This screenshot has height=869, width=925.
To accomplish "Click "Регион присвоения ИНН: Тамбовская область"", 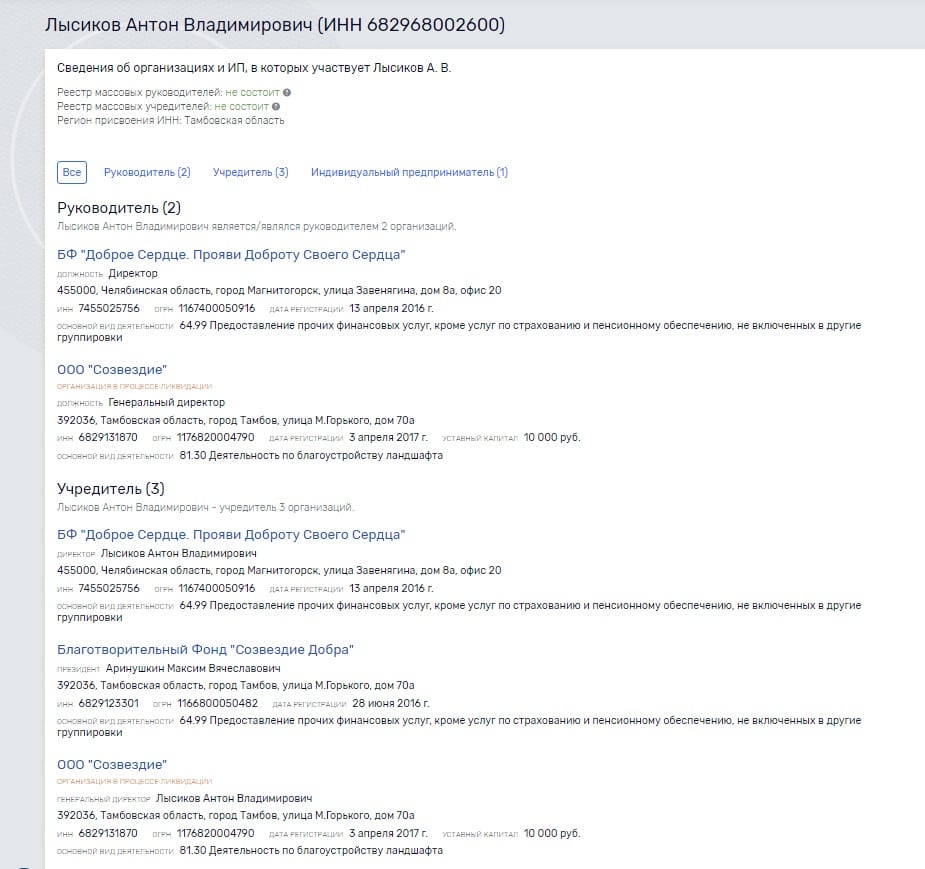I will click(170, 120).
